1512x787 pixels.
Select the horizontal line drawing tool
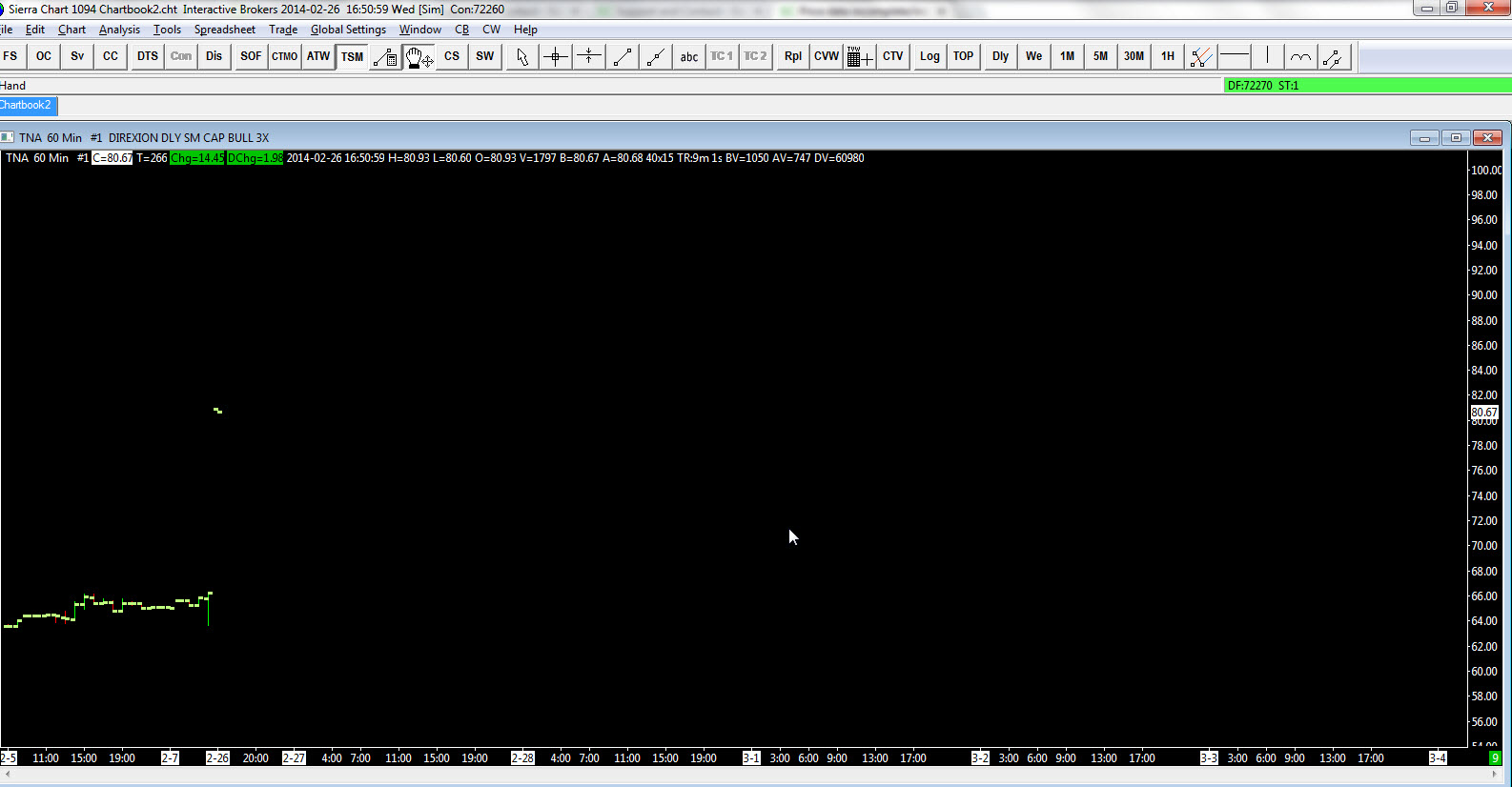pyautogui.click(x=1235, y=56)
